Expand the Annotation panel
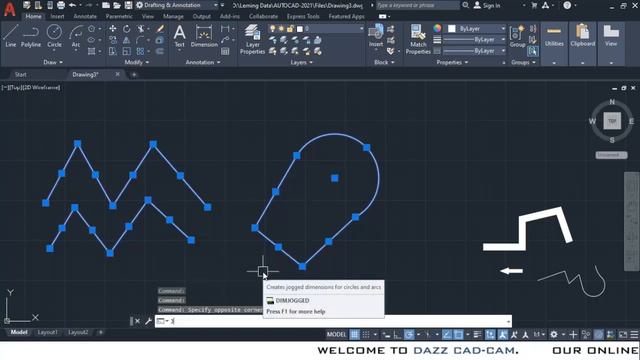The image size is (640, 360). pos(203,62)
